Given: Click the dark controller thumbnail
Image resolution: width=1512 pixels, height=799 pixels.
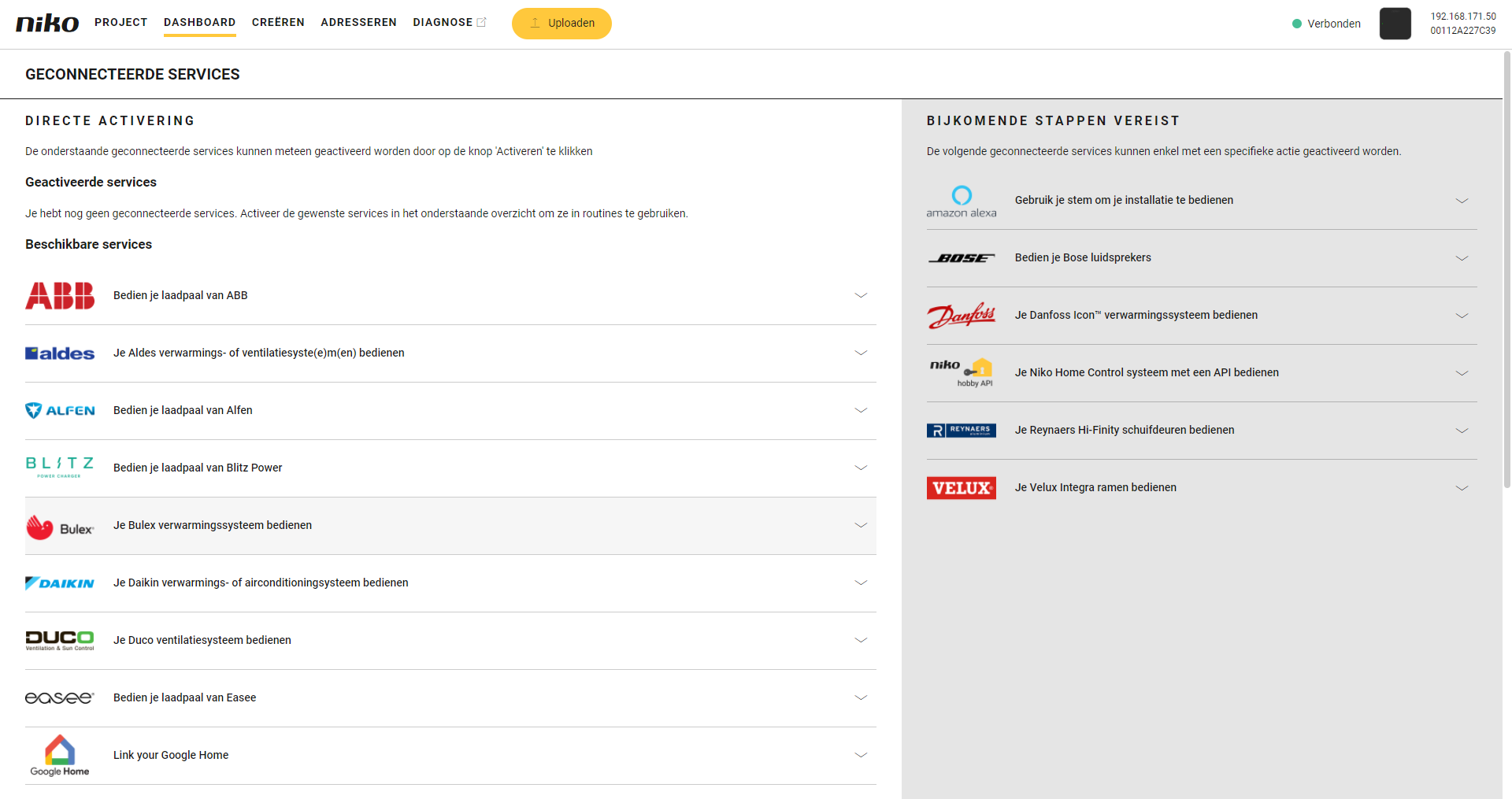Looking at the screenshot, I should click(x=1395, y=24).
